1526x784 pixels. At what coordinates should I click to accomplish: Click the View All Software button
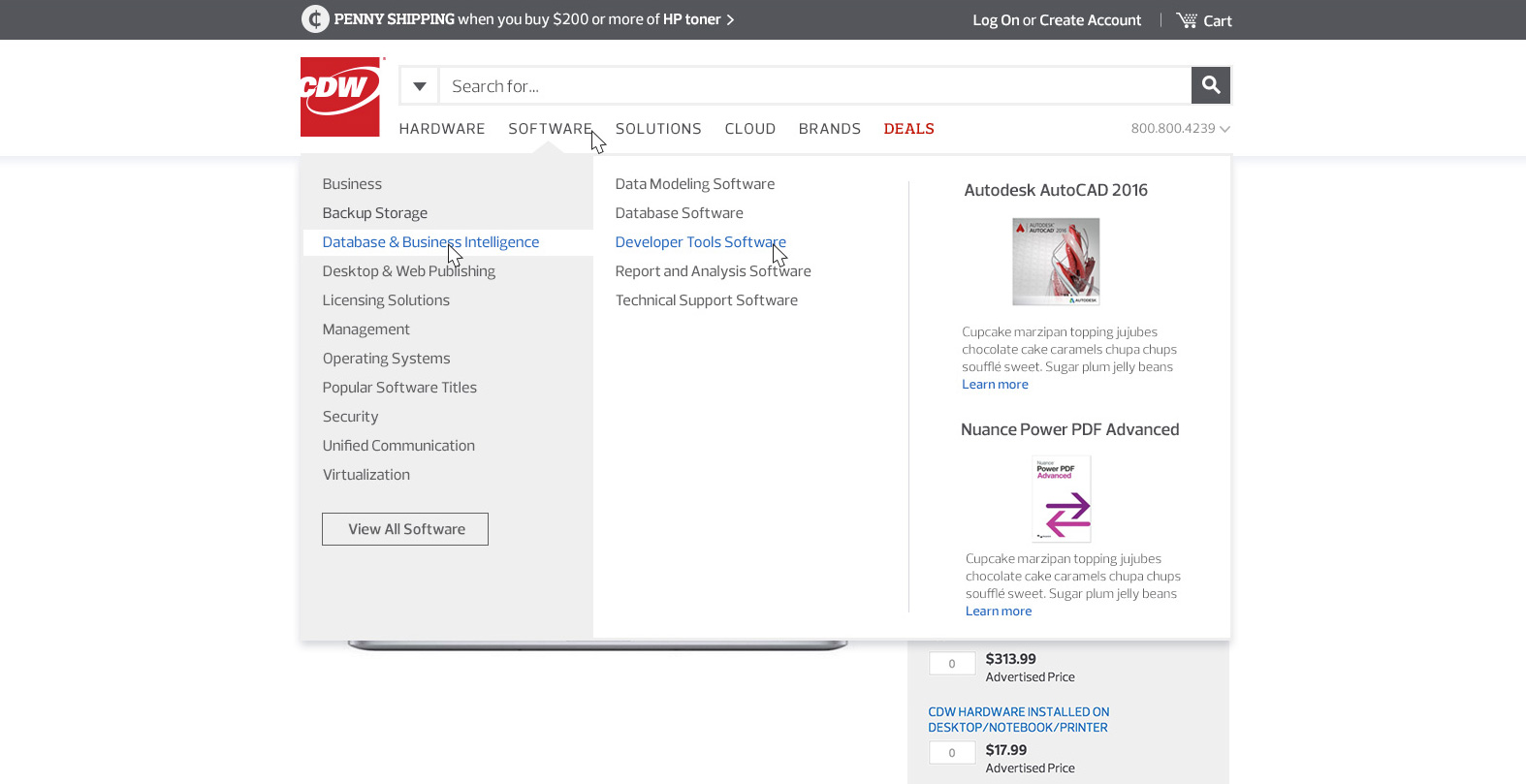(405, 529)
